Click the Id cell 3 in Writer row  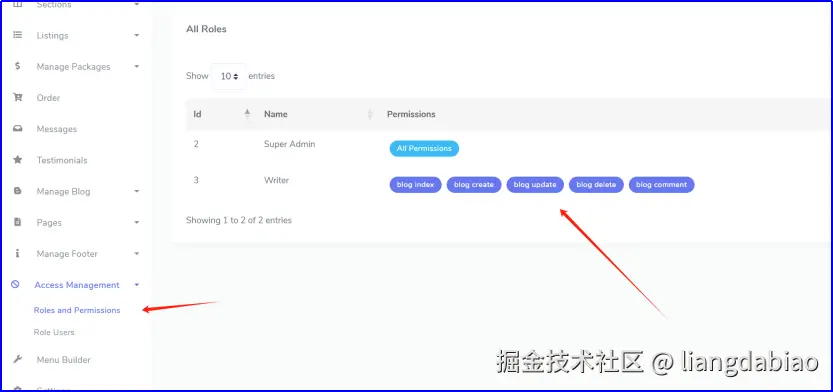tap(196, 180)
